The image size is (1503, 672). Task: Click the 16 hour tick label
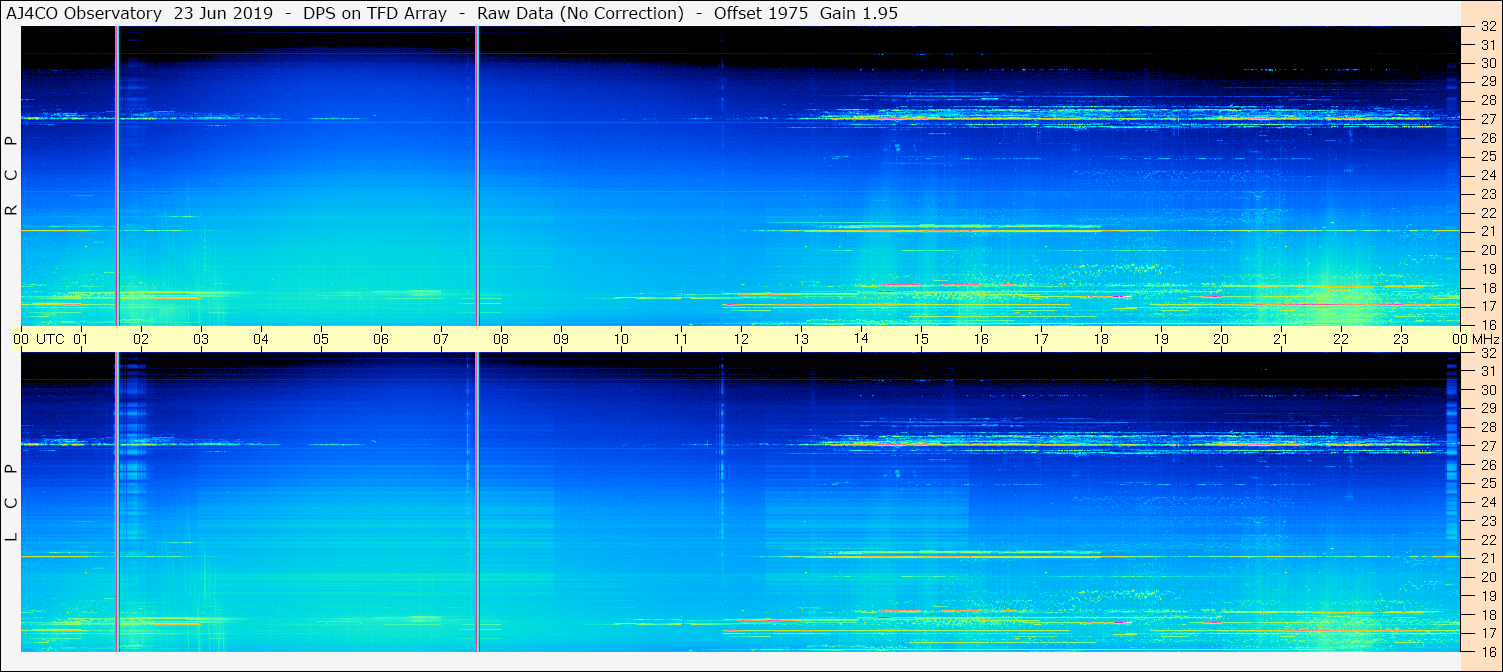click(x=981, y=339)
